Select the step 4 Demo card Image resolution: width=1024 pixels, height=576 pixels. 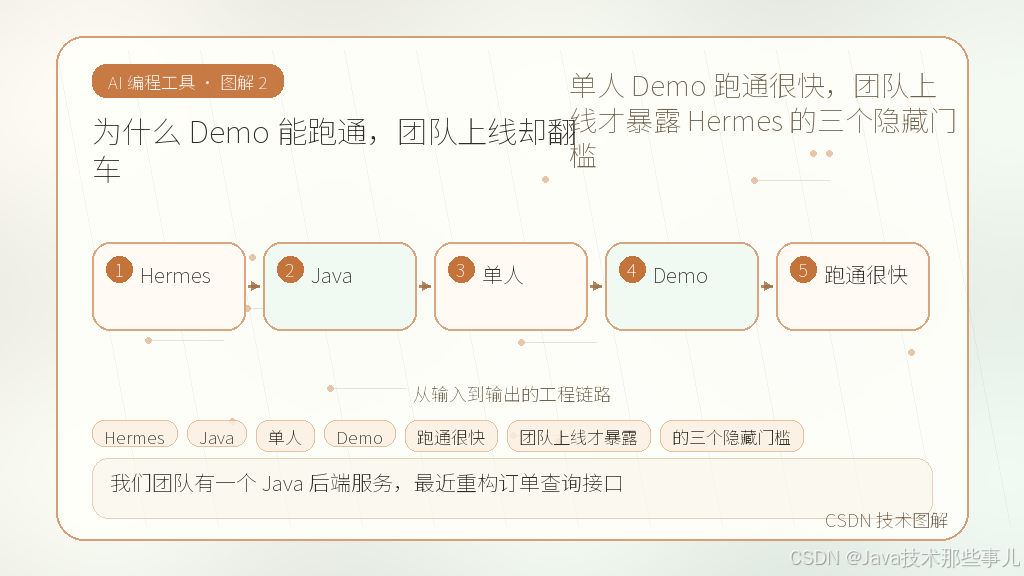pyautogui.click(x=682, y=286)
